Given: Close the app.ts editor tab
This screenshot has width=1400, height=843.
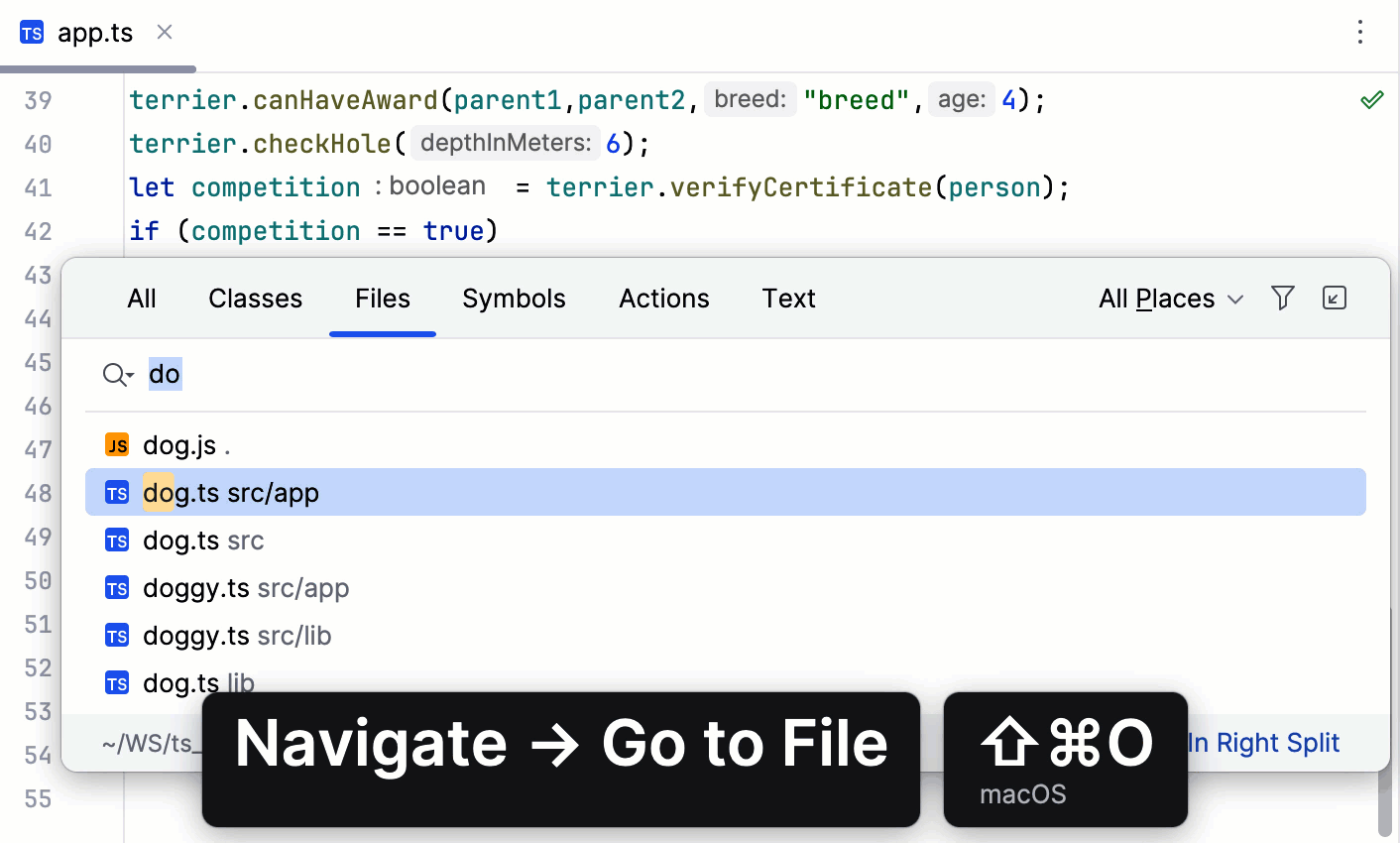Looking at the screenshot, I should (x=165, y=32).
